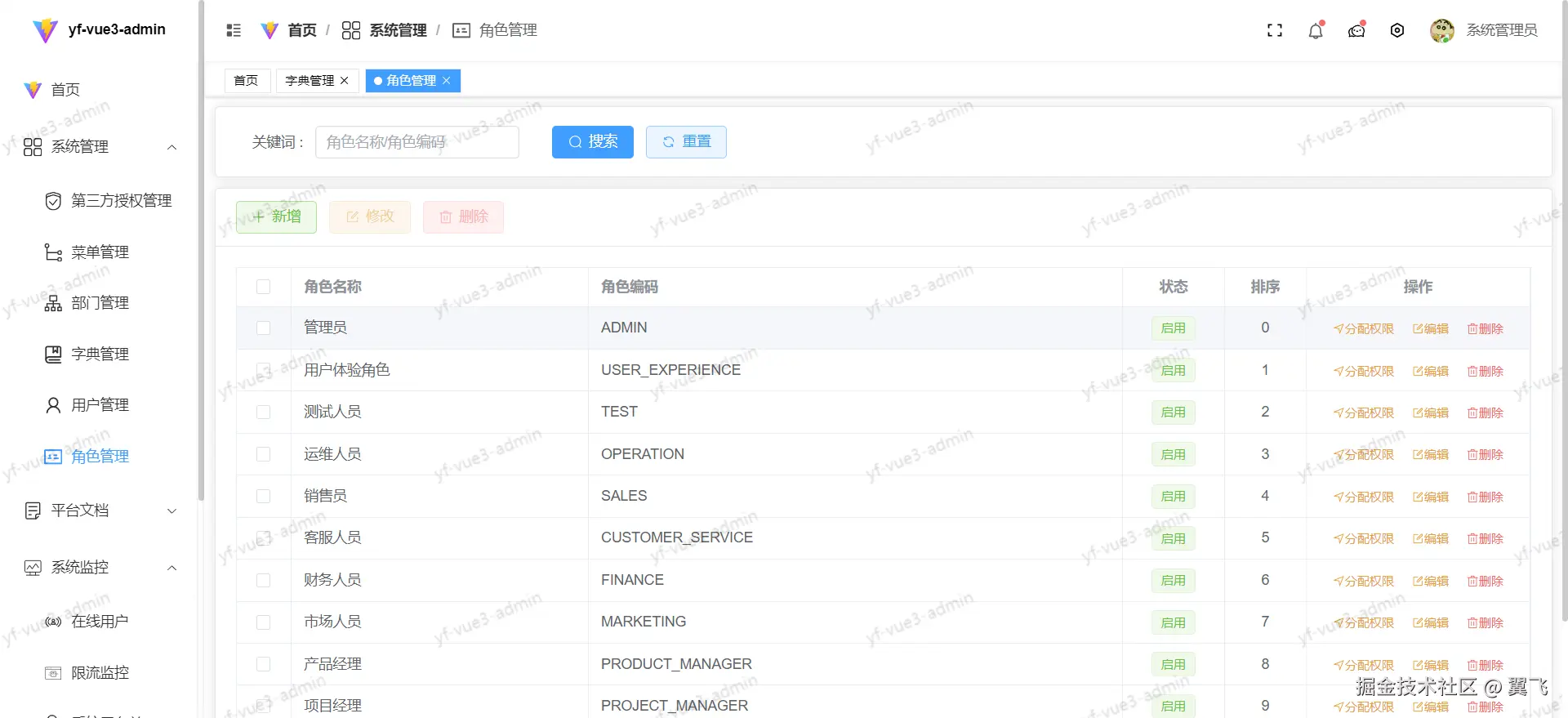The width and height of the screenshot is (1568, 718).
Task: Check the 市场人员 row checkbox
Action: 263,622
